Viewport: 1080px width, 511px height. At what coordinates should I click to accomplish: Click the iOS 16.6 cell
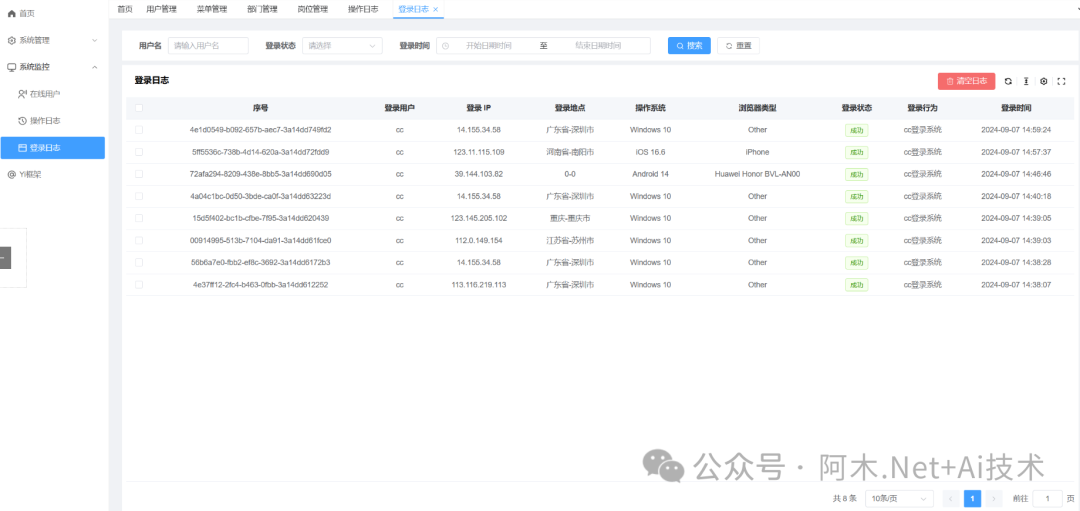(650, 152)
